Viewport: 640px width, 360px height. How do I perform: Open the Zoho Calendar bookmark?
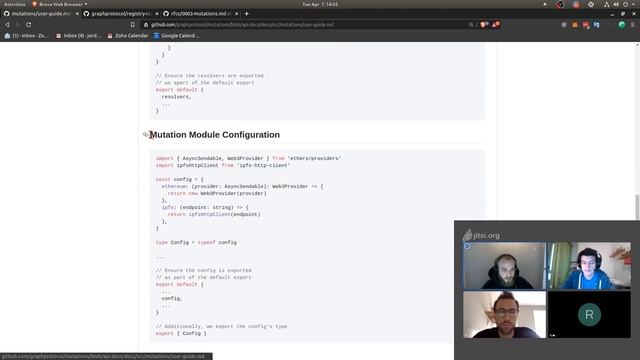click(128, 36)
